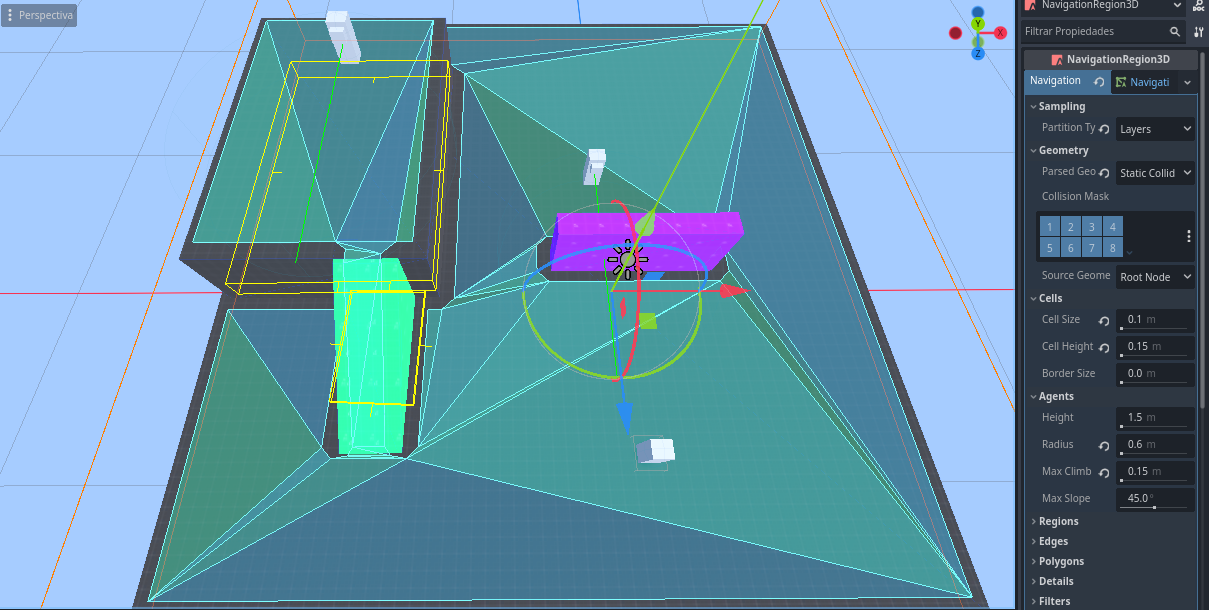
Task: Toggle collision mask layer 1
Action: [1048, 227]
